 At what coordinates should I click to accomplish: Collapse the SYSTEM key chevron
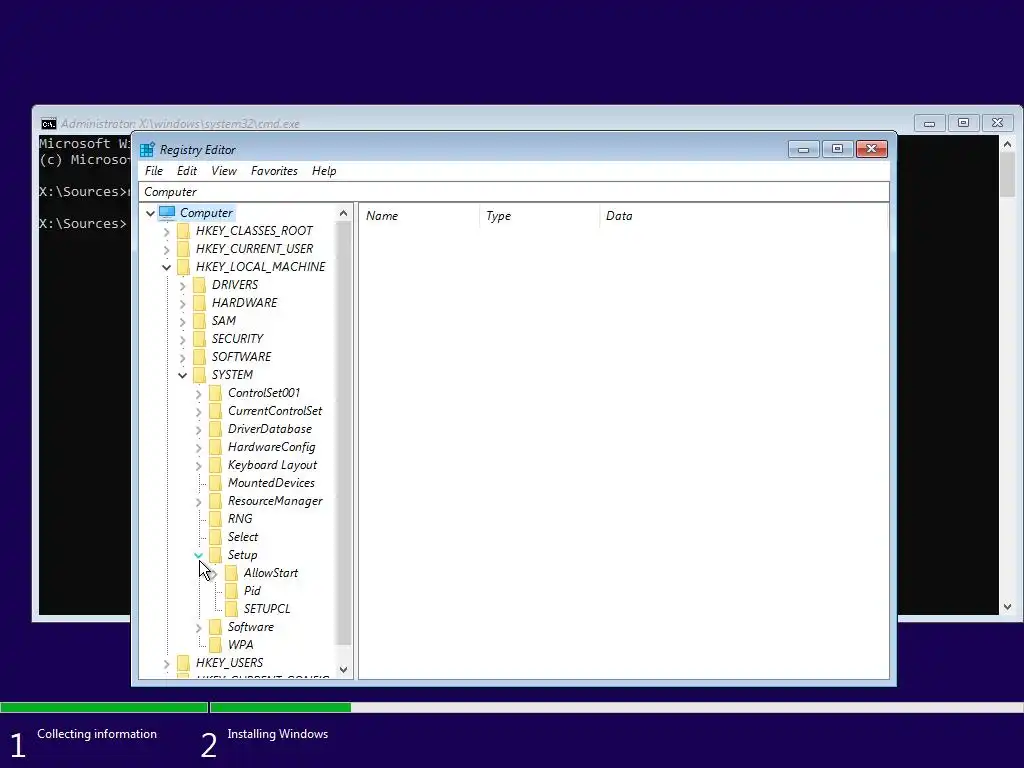coord(182,376)
